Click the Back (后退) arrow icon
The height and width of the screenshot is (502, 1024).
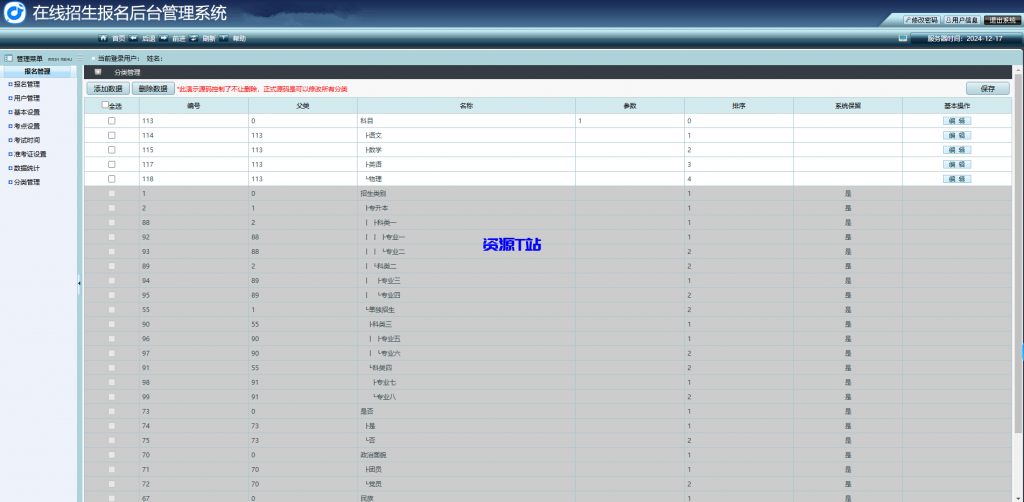pos(133,38)
